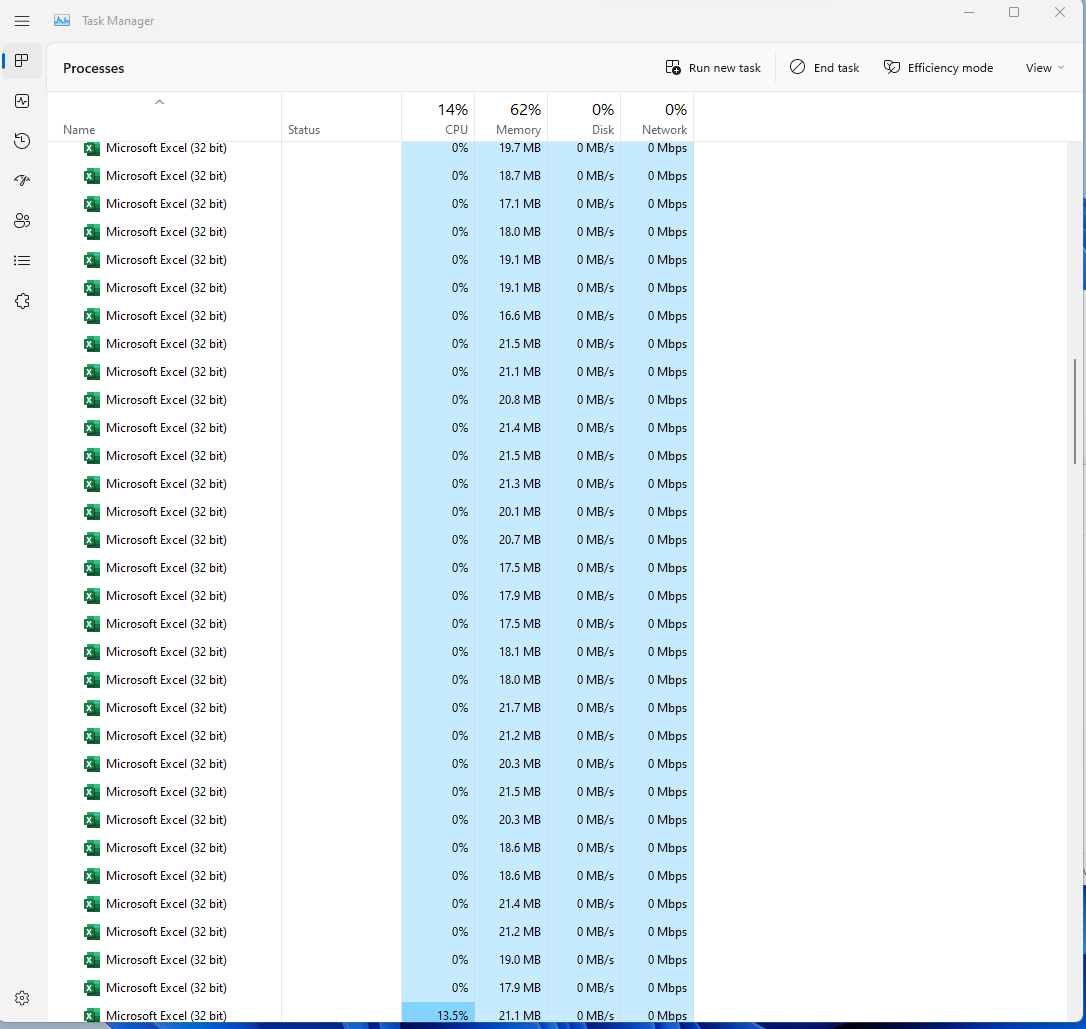Click the Excel icon of 20.1 MB row
Screen dimensions: 1086x1029
pos(91,512)
